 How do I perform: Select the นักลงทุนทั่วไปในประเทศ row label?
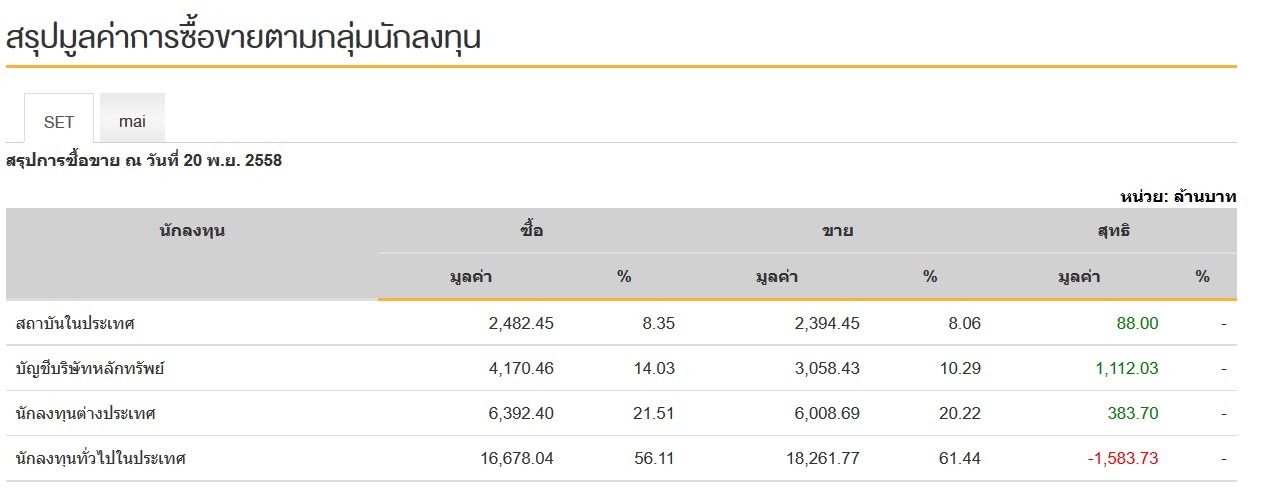[x=101, y=459]
